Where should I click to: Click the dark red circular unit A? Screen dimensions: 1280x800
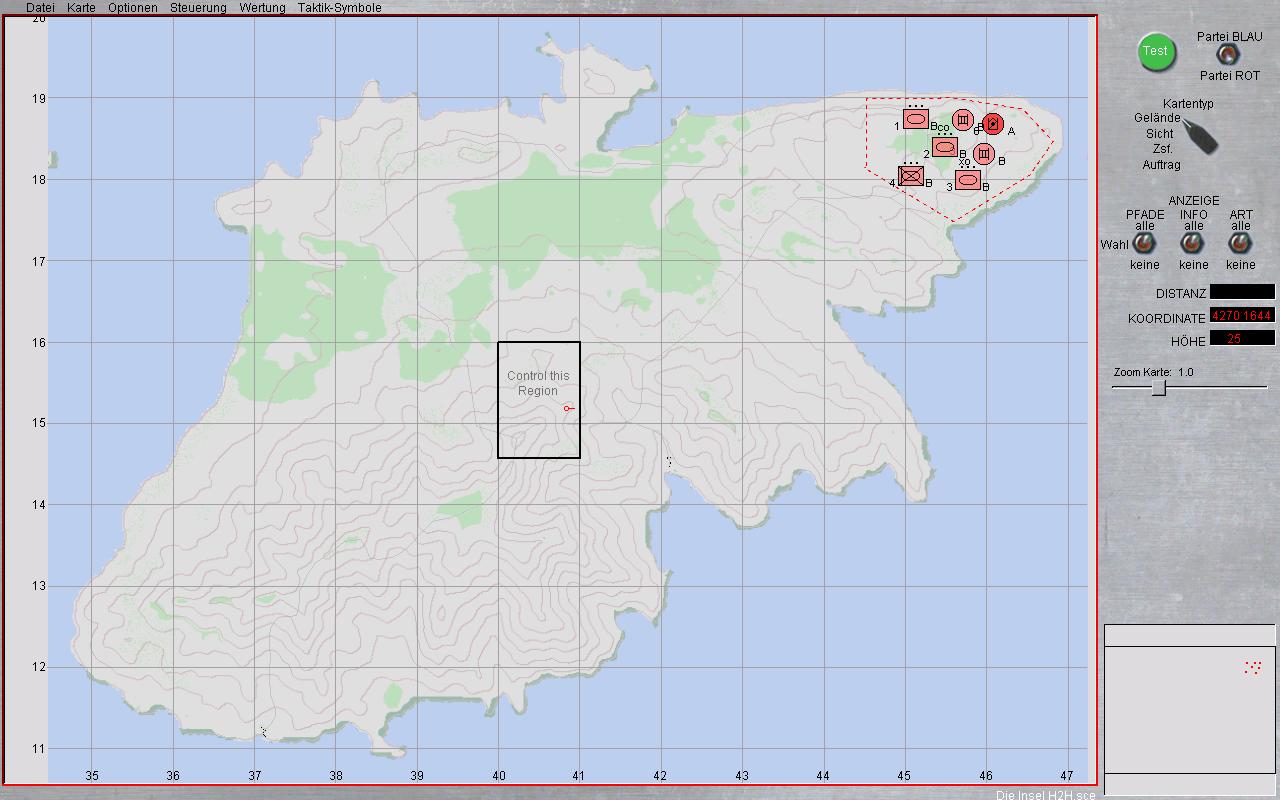pyautogui.click(x=992, y=124)
